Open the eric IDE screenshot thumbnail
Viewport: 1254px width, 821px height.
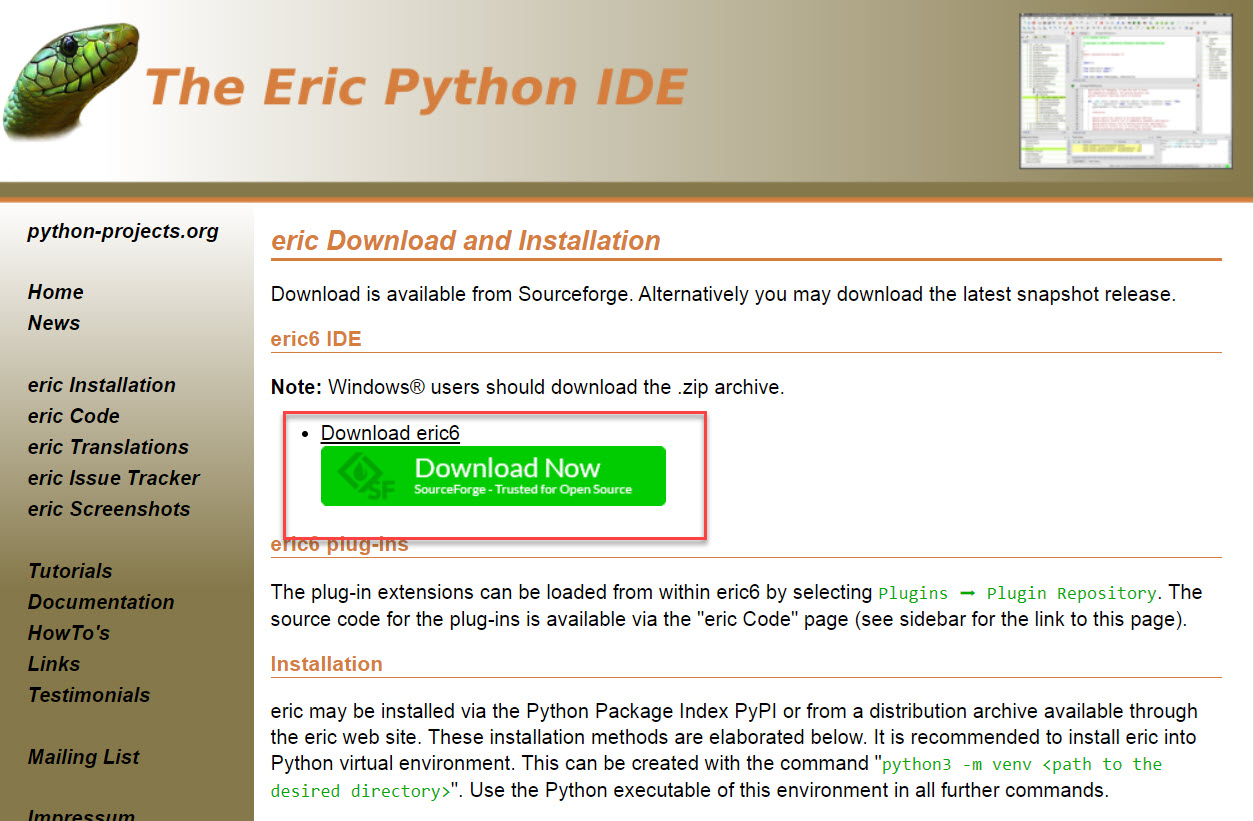click(1125, 91)
